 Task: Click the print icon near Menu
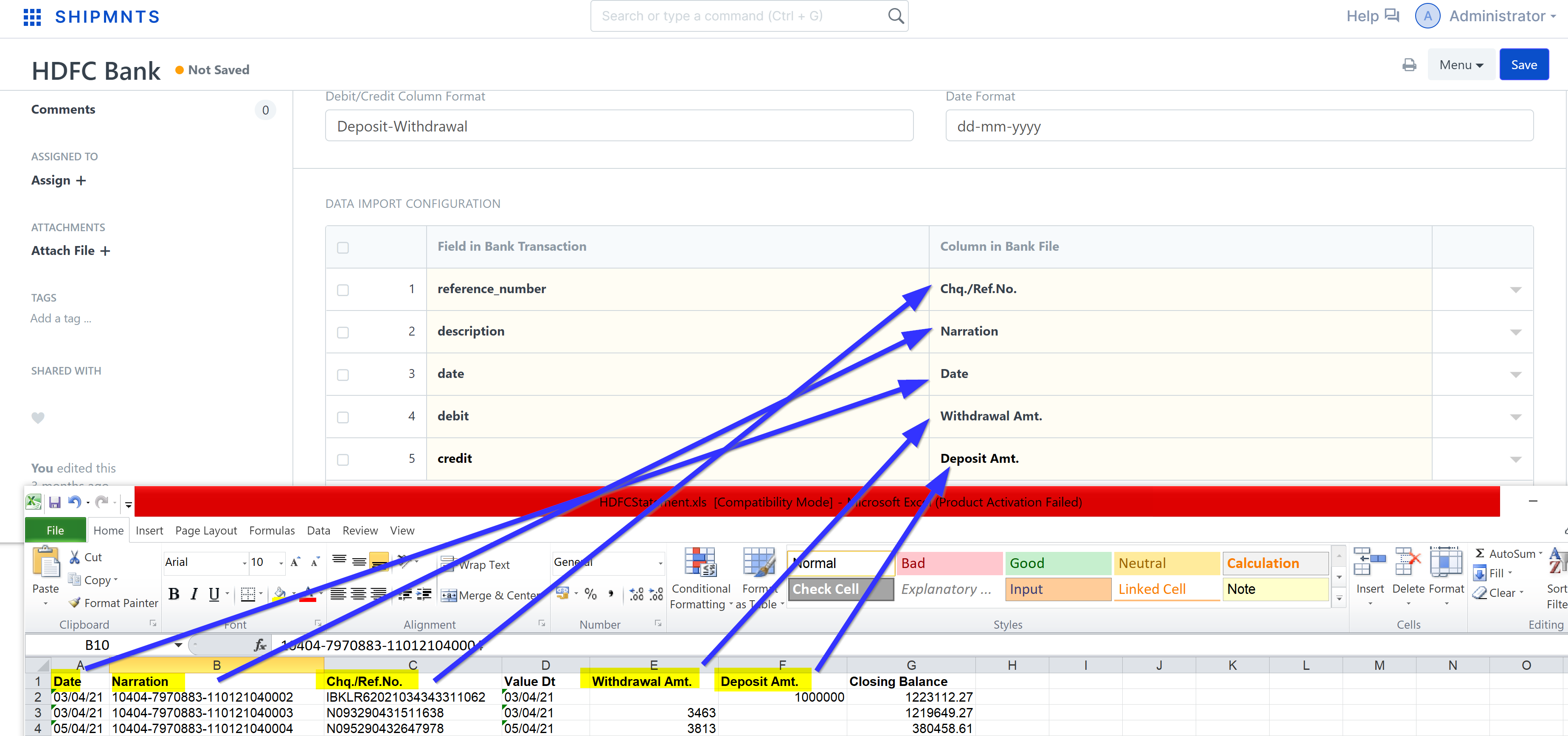(x=1409, y=65)
